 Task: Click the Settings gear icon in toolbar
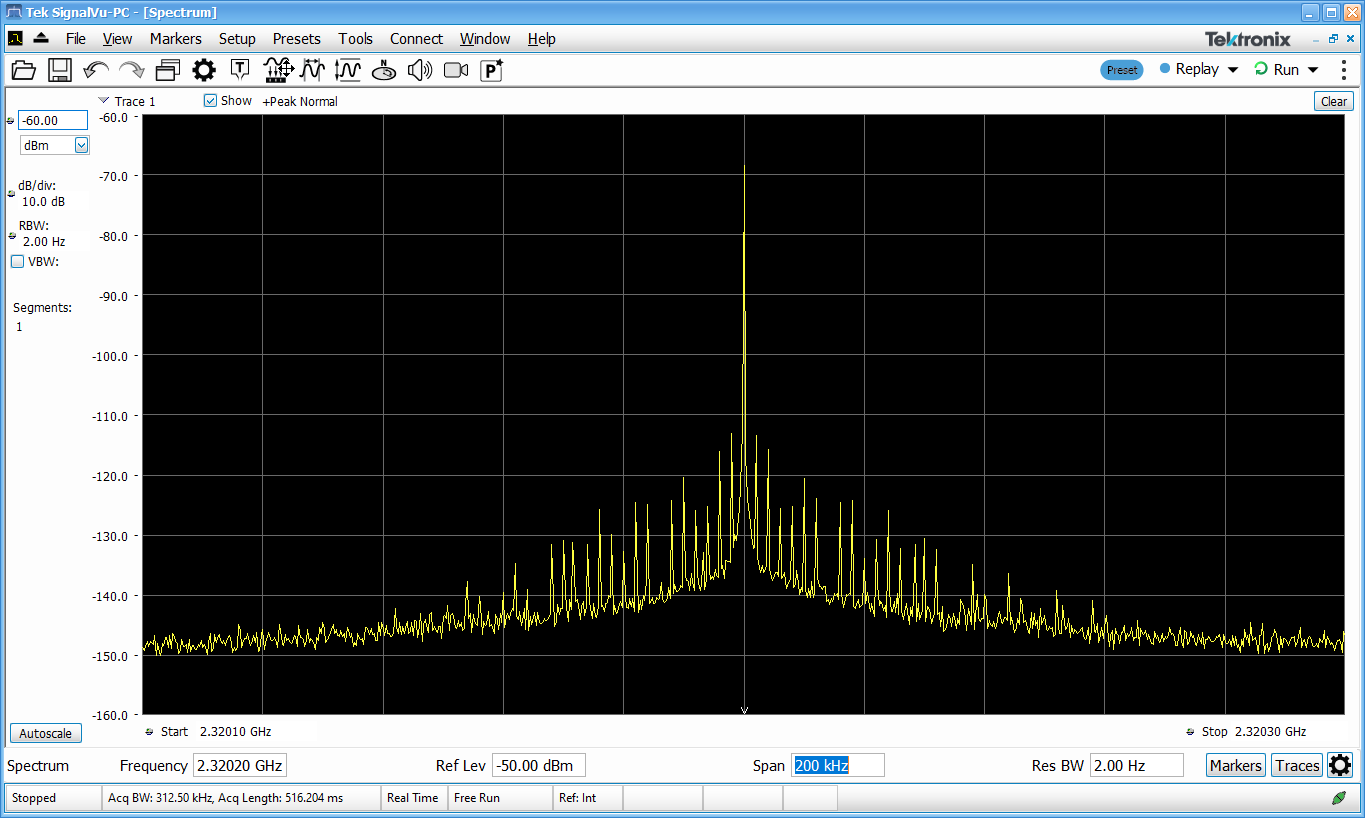pyautogui.click(x=204, y=70)
